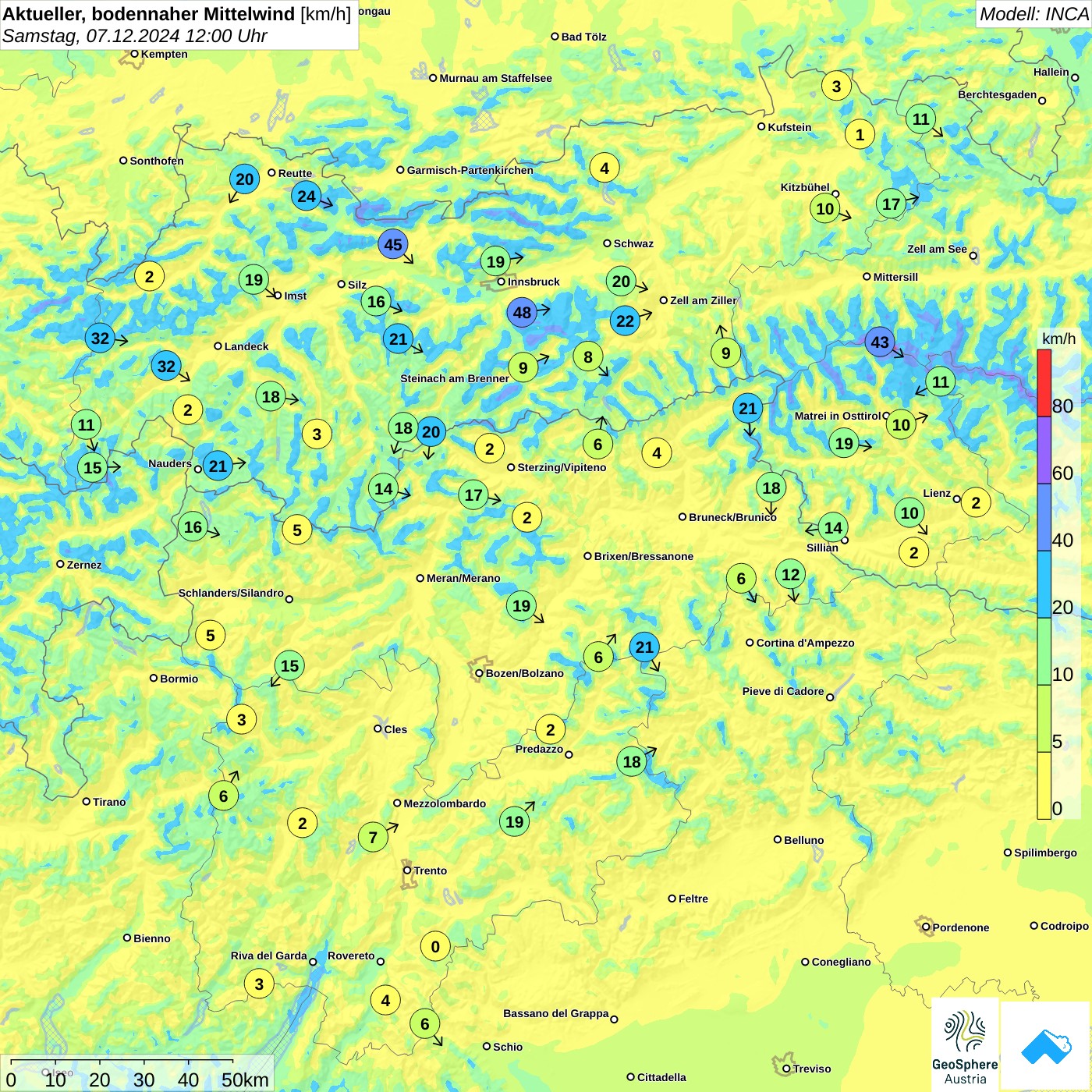Screen dimensions: 1092x1092
Task: Pick the green 10–20 legend band
Action: point(1044,651)
